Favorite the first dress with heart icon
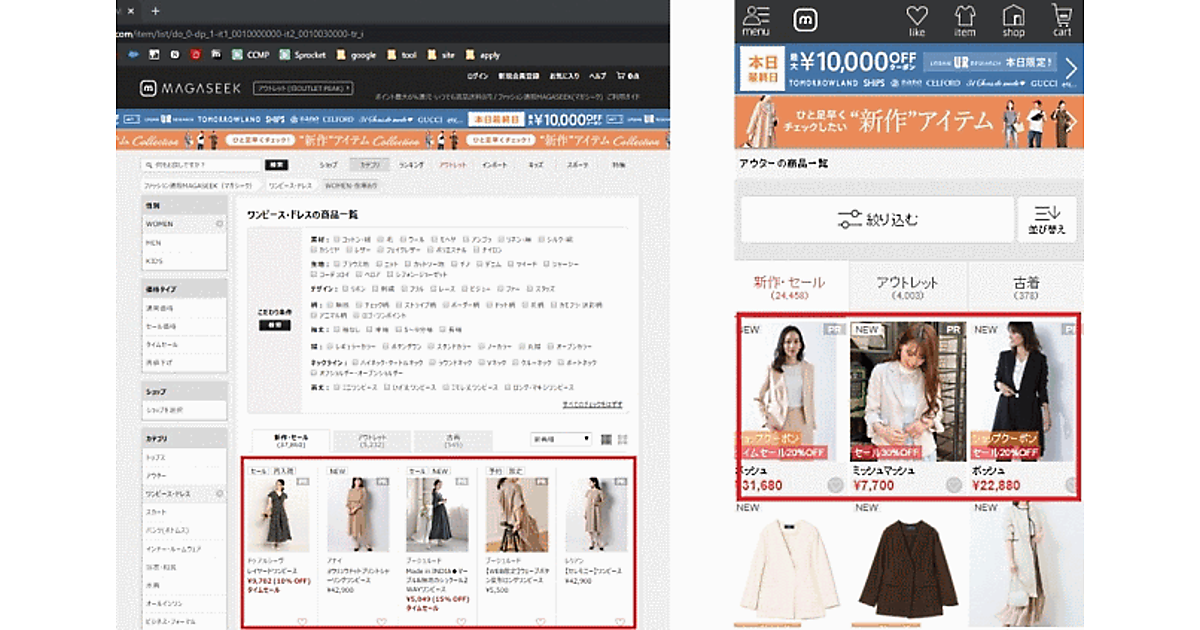 point(302,621)
